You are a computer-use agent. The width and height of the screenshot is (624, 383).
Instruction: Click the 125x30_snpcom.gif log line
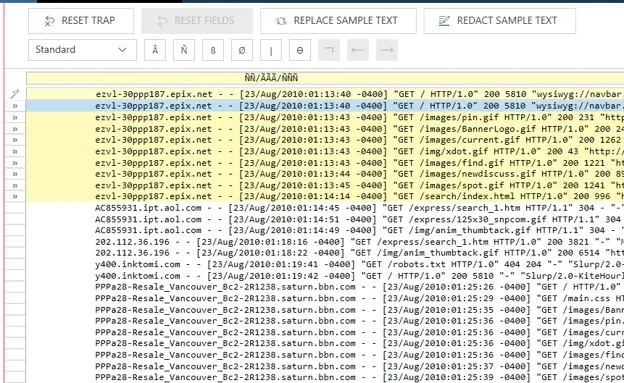click(325, 219)
